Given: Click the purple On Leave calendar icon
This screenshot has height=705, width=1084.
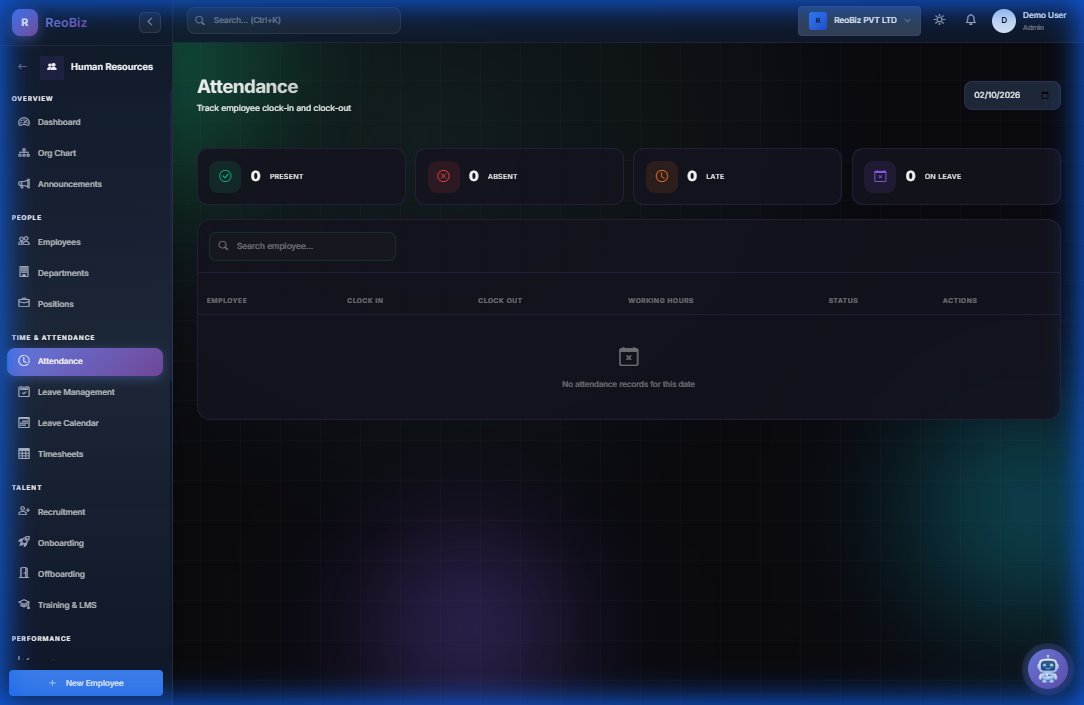Looking at the screenshot, I should click(x=880, y=176).
